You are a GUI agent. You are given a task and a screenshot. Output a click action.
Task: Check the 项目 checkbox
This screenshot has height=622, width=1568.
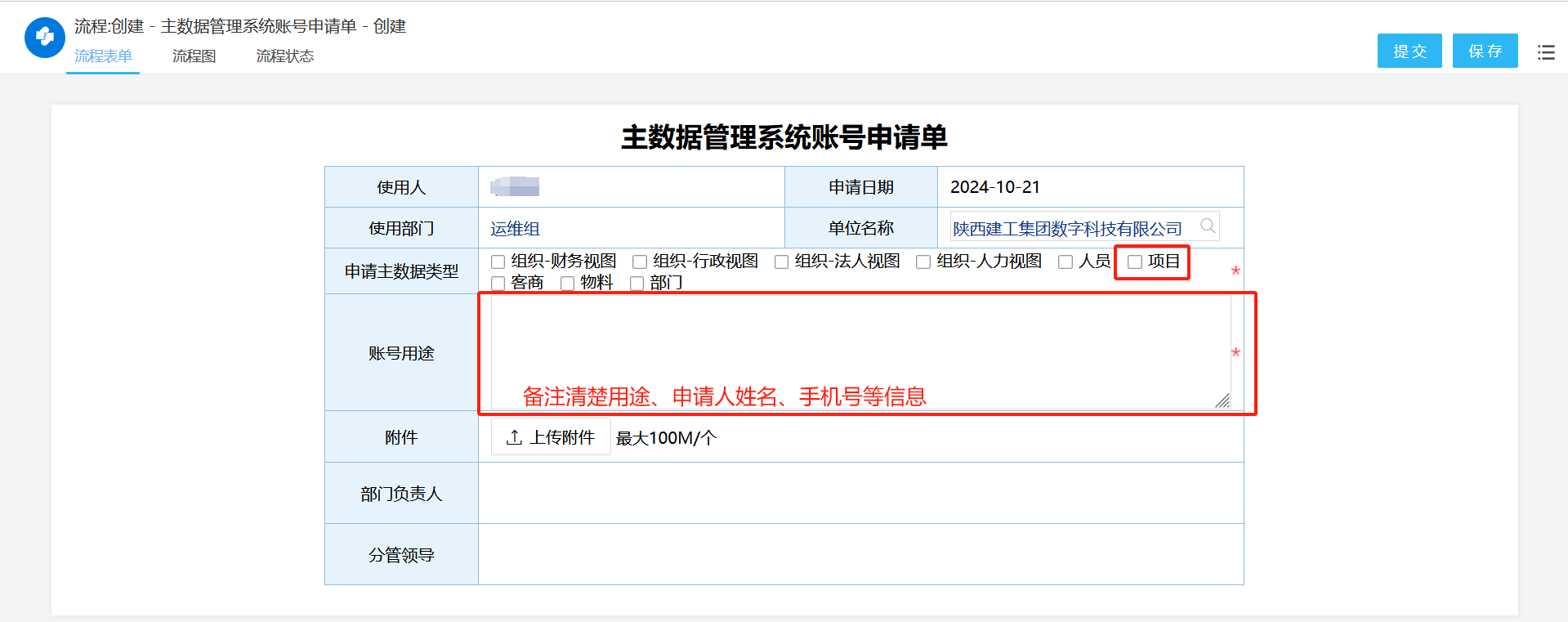click(x=1134, y=262)
